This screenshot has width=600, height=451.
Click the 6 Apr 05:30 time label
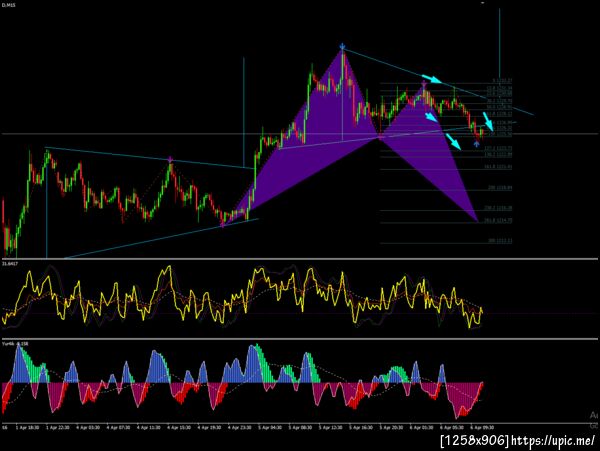pos(452,427)
